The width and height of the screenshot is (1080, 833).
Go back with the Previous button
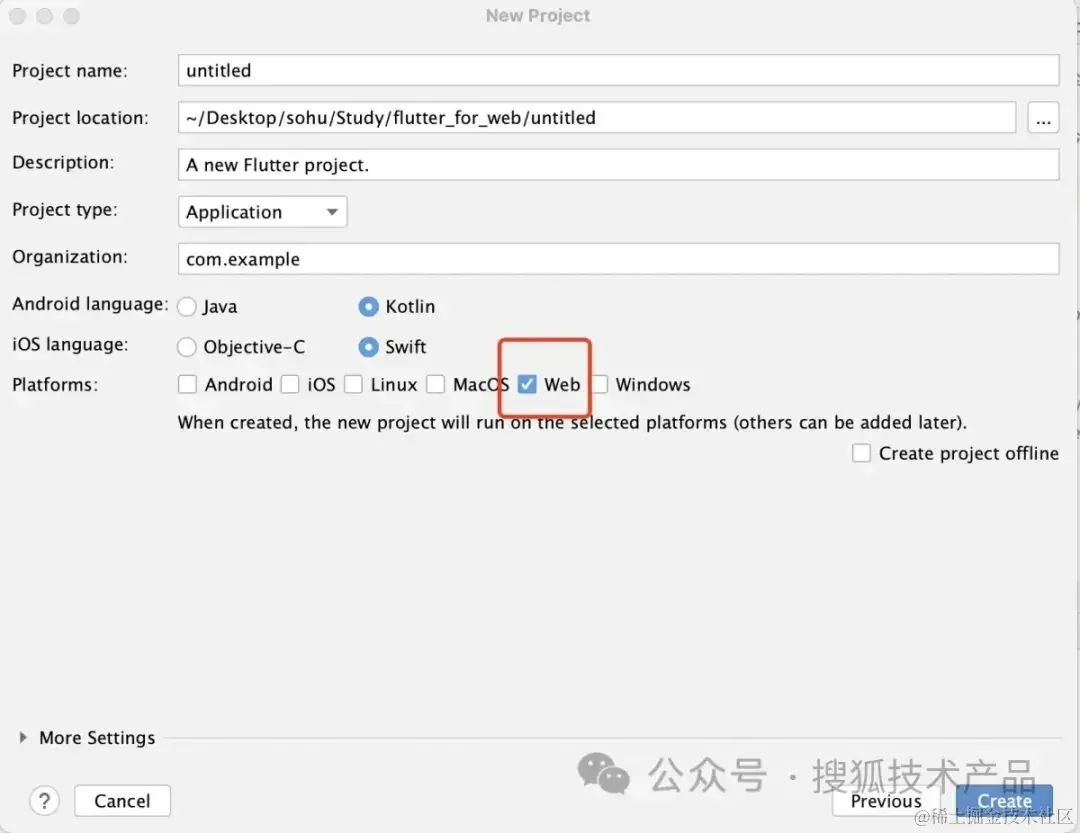pyautogui.click(x=886, y=801)
